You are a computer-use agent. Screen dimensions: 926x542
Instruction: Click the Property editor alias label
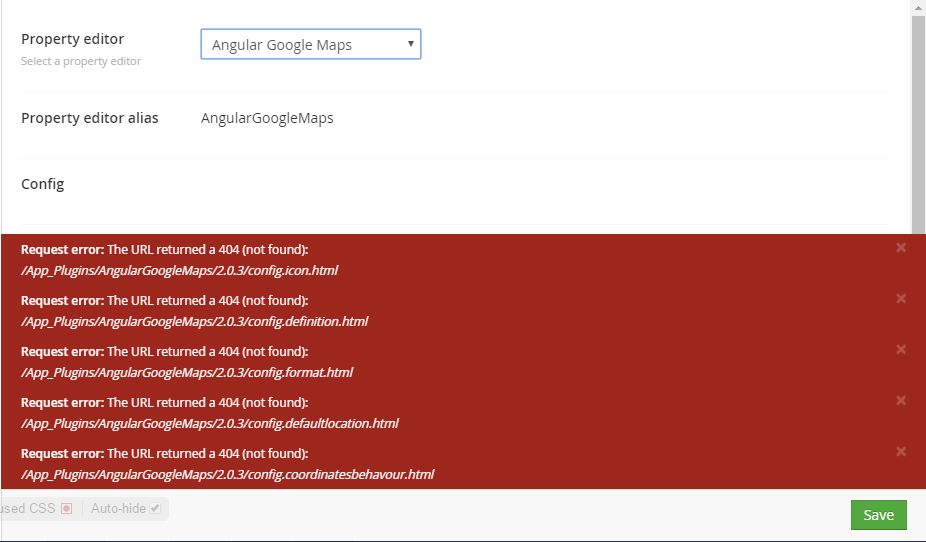pos(90,118)
